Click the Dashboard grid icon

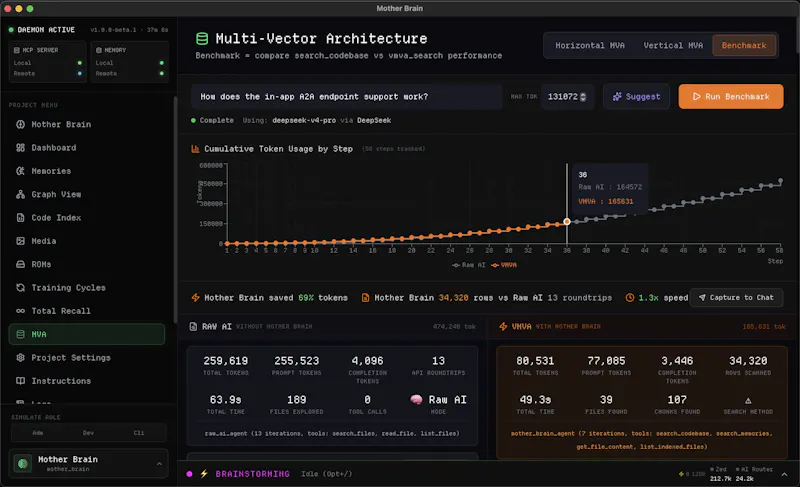[20, 148]
